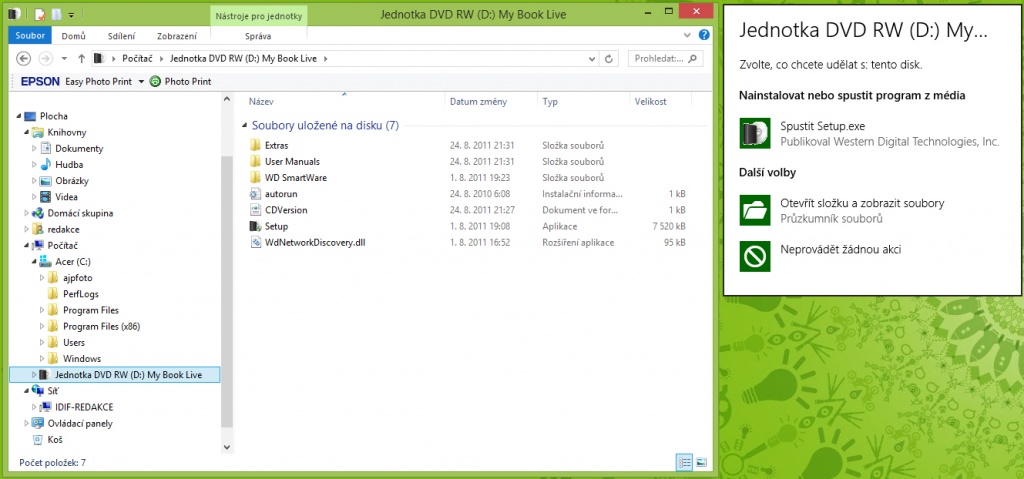Select the WdNetworkDiscovery.dll file icon

(255, 242)
